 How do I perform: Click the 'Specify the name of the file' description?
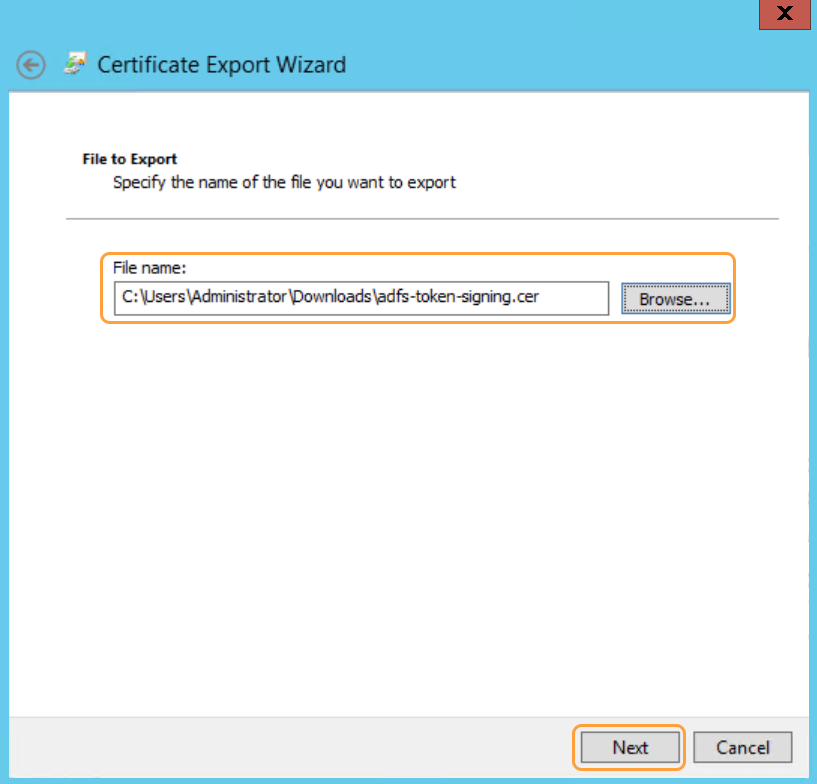pyautogui.click(x=284, y=183)
